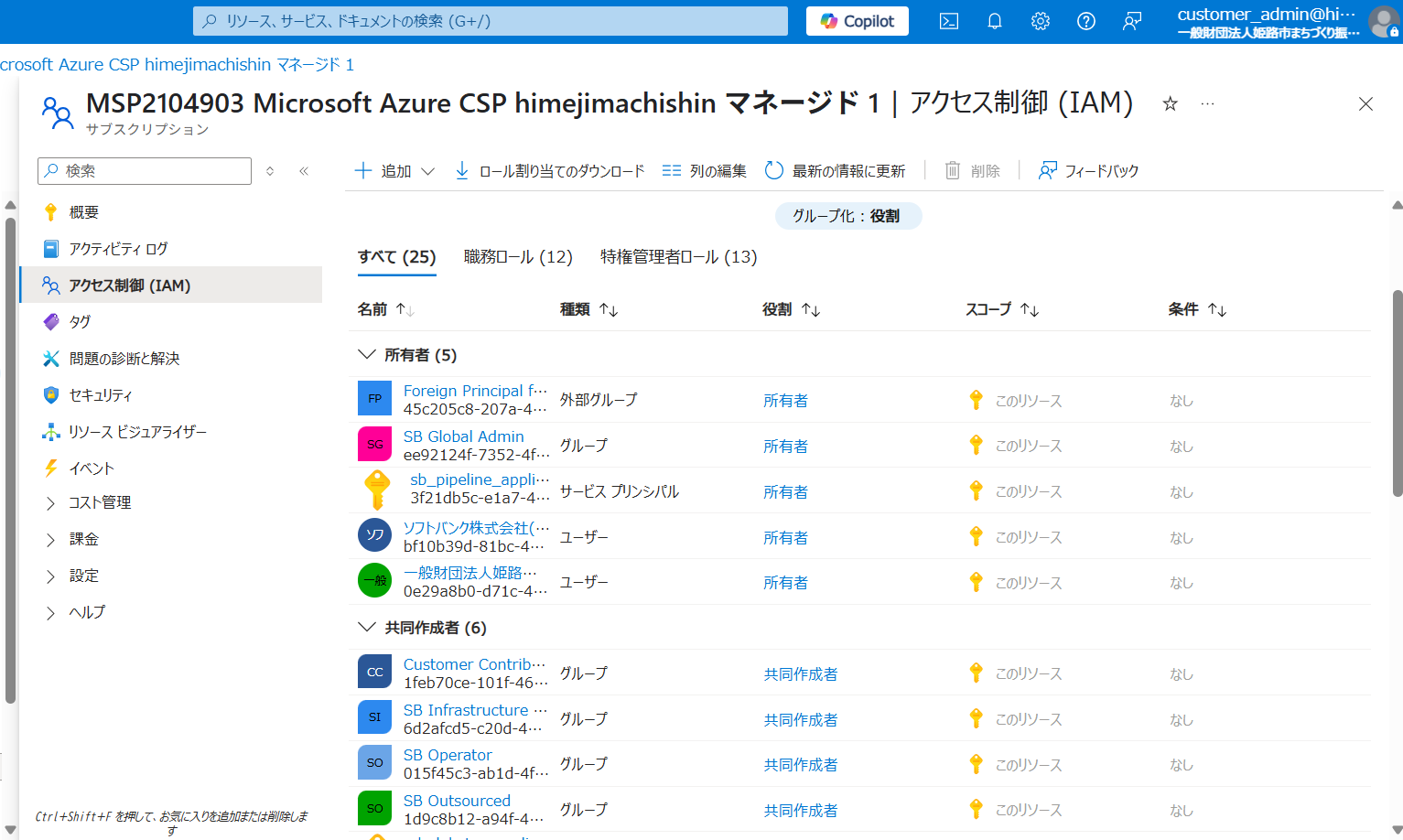This screenshot has width=1403, height=840.
Task: Open SB Operator group link
Action: click(x=448, y=755)
